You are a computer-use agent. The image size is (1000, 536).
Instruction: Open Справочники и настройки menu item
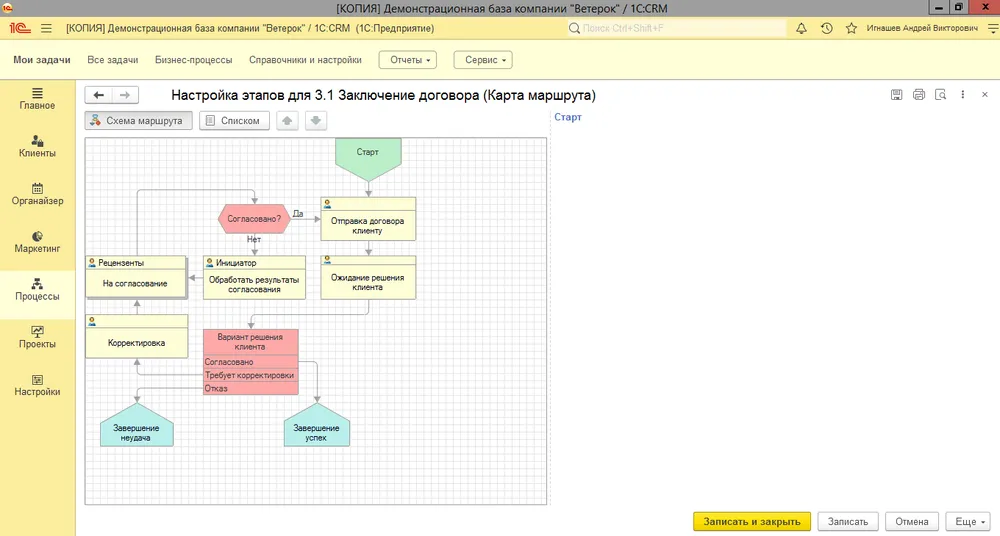coord(305,60)
